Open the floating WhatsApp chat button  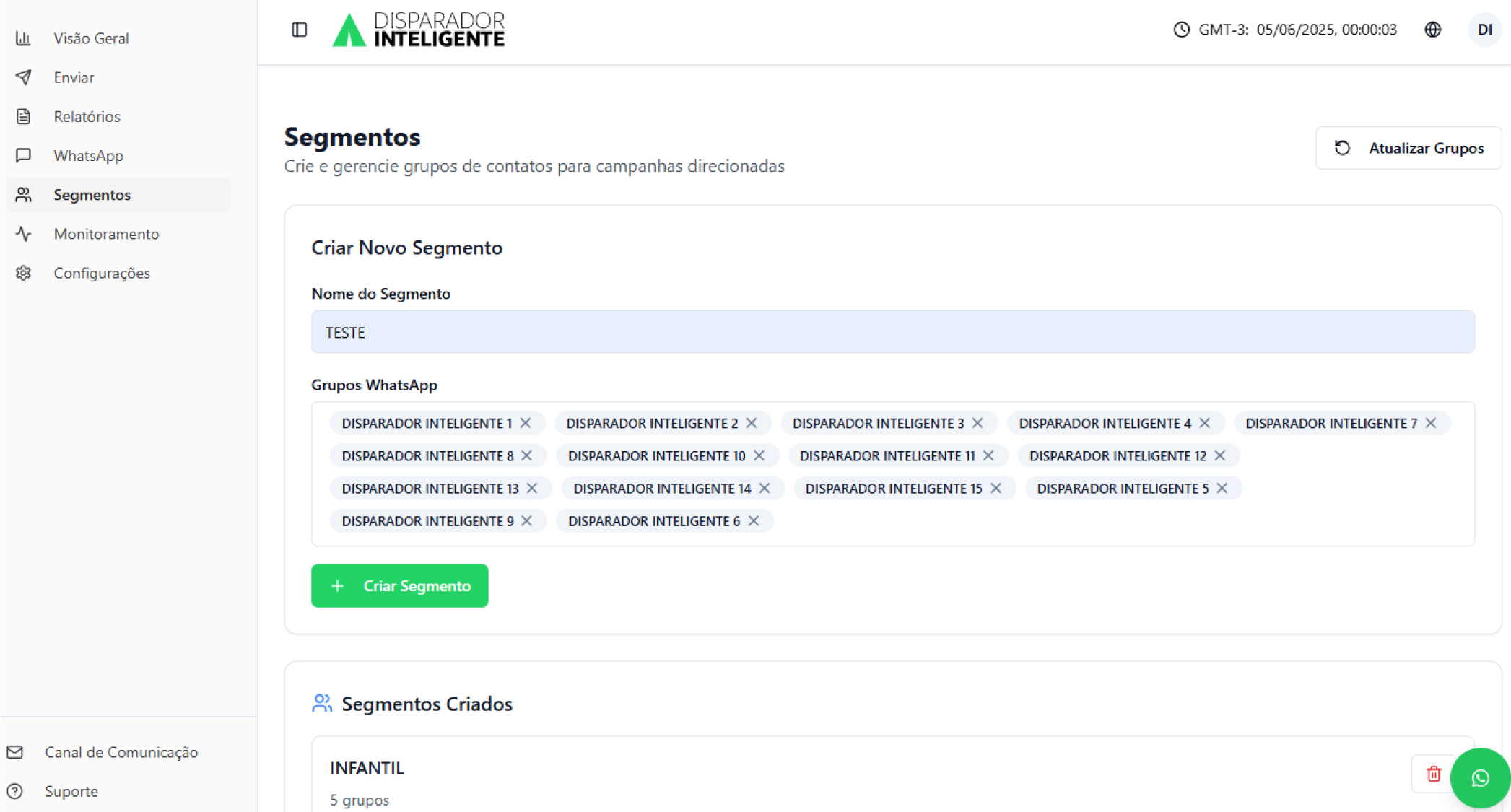[1480, 778]
